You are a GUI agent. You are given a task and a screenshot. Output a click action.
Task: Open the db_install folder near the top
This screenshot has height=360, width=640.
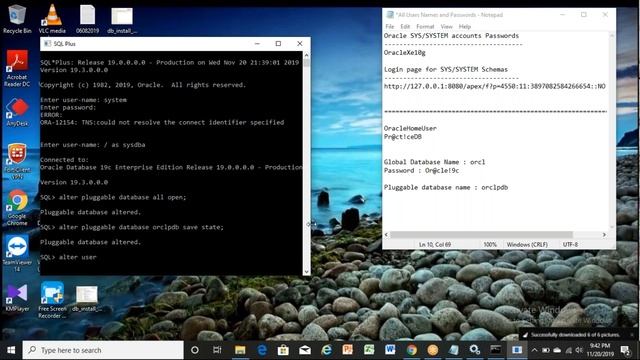click(122, 19)
